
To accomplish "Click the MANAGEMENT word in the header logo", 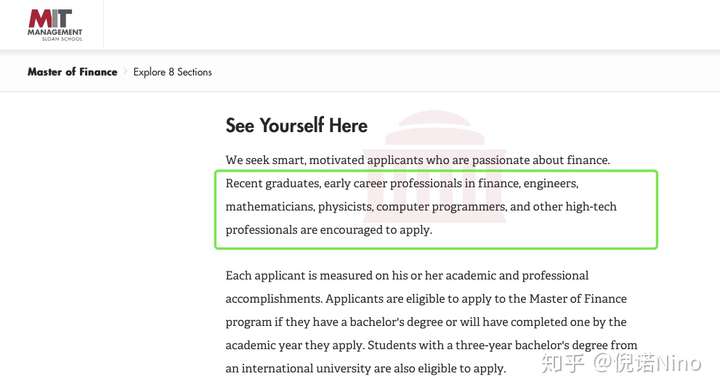I will [55, 32].
